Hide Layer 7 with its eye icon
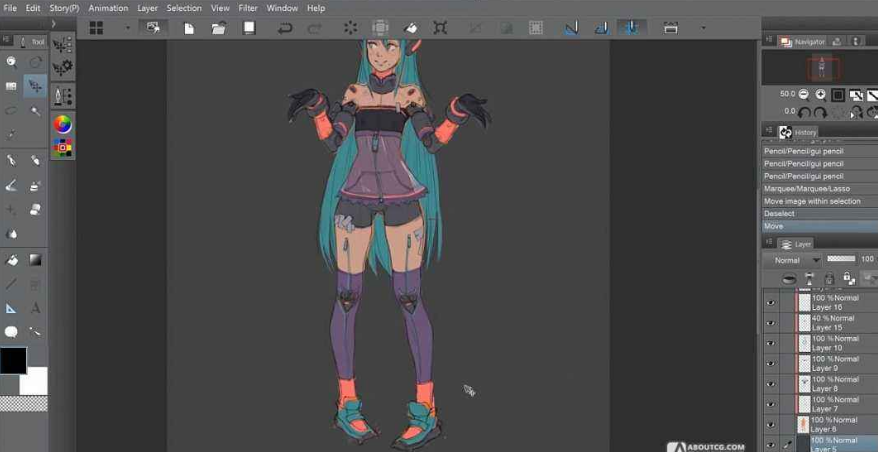The width and height of the screenshot is (878, 452). tap(770, 404)
